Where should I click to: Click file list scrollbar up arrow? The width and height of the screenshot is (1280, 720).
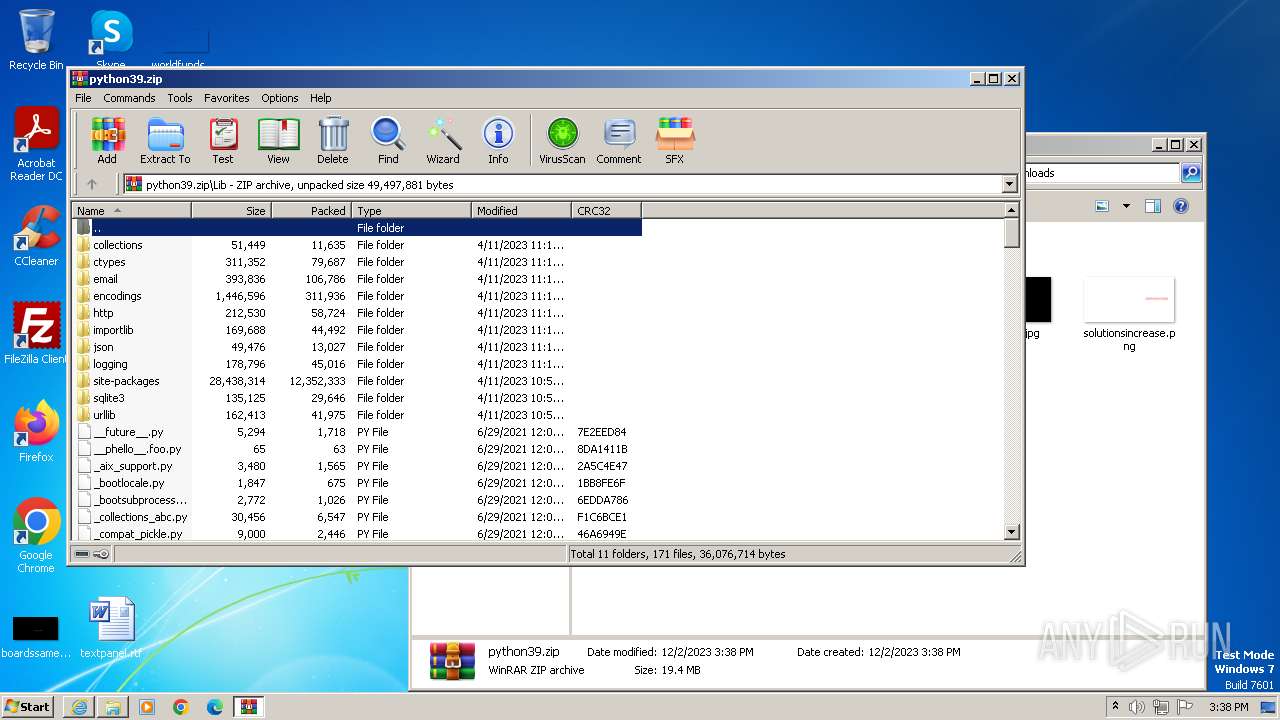[x=1011, y=210]
